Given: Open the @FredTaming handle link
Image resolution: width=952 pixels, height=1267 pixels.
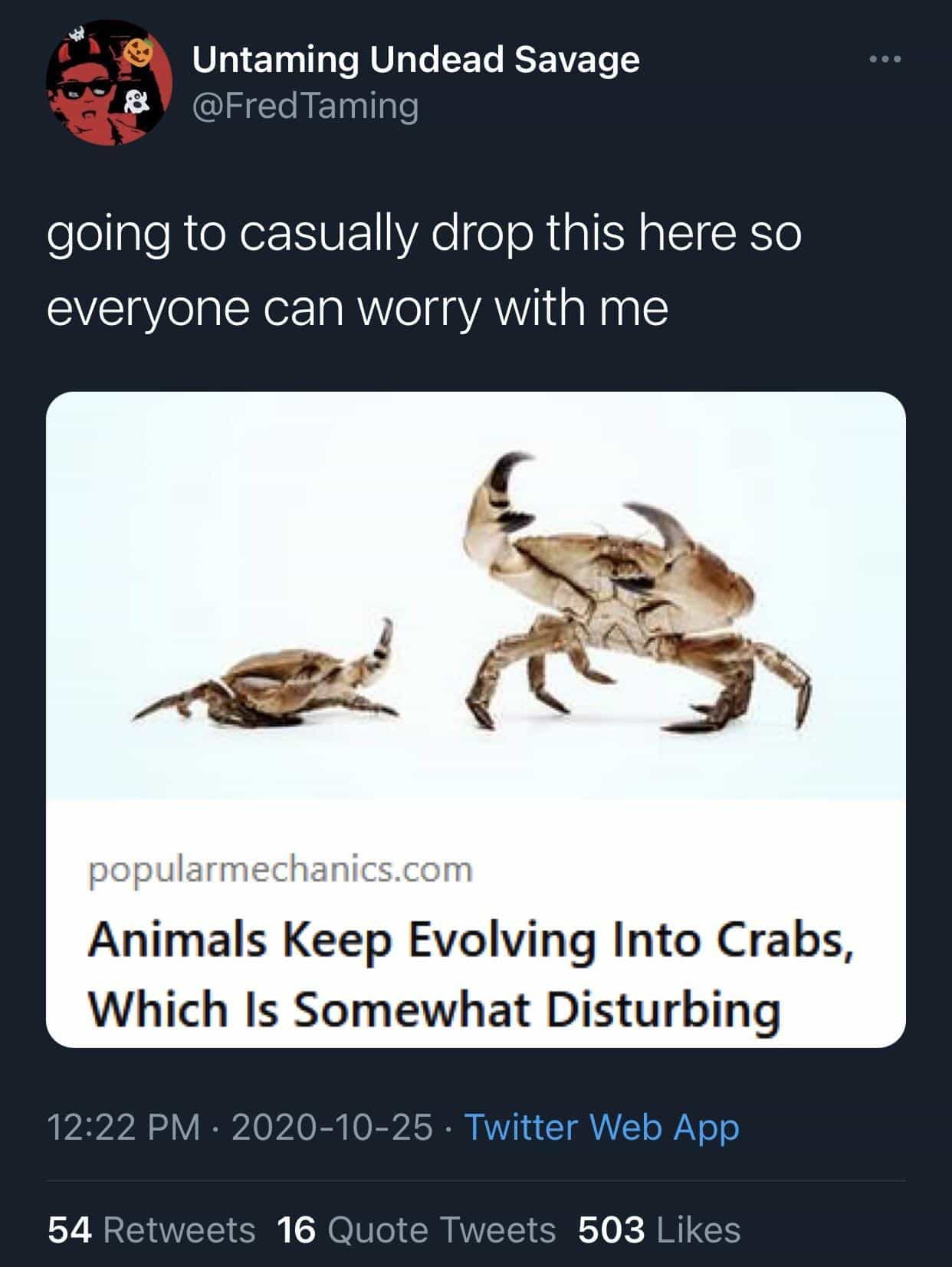Looking at the screenshot, I should click(x=305, y=105).
